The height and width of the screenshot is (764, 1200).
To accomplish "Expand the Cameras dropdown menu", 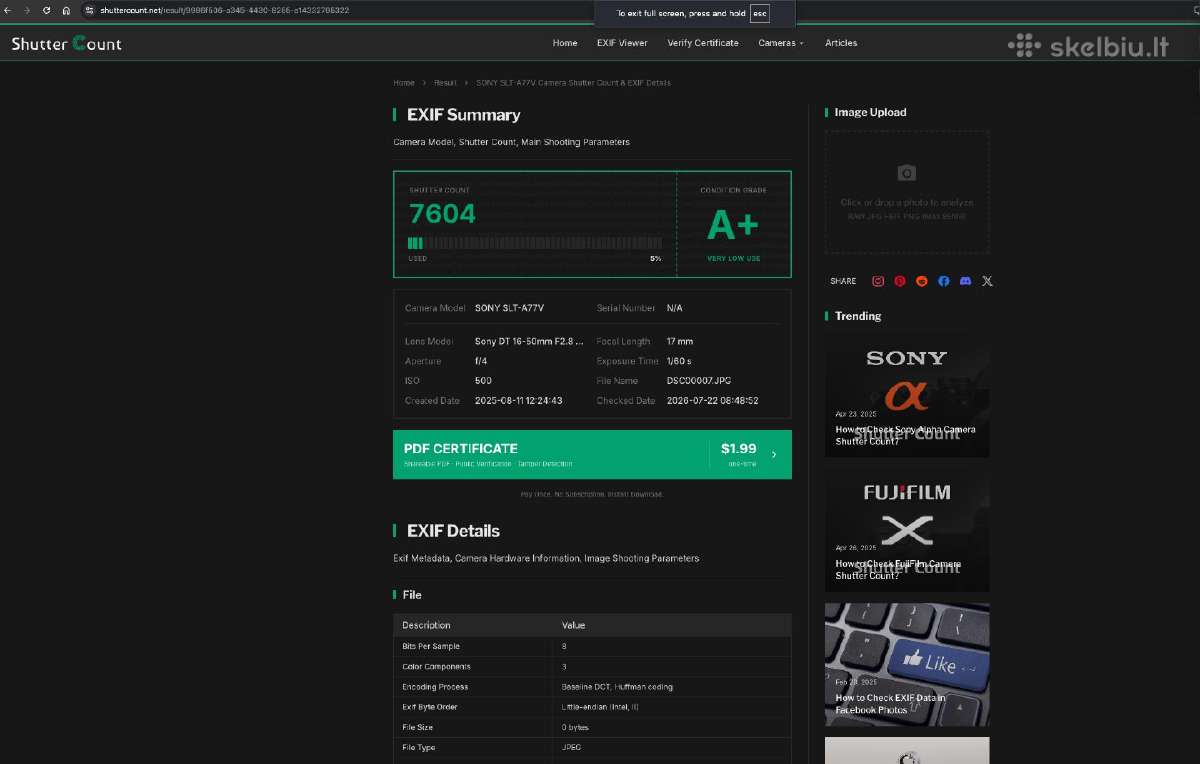I will 781,43.
